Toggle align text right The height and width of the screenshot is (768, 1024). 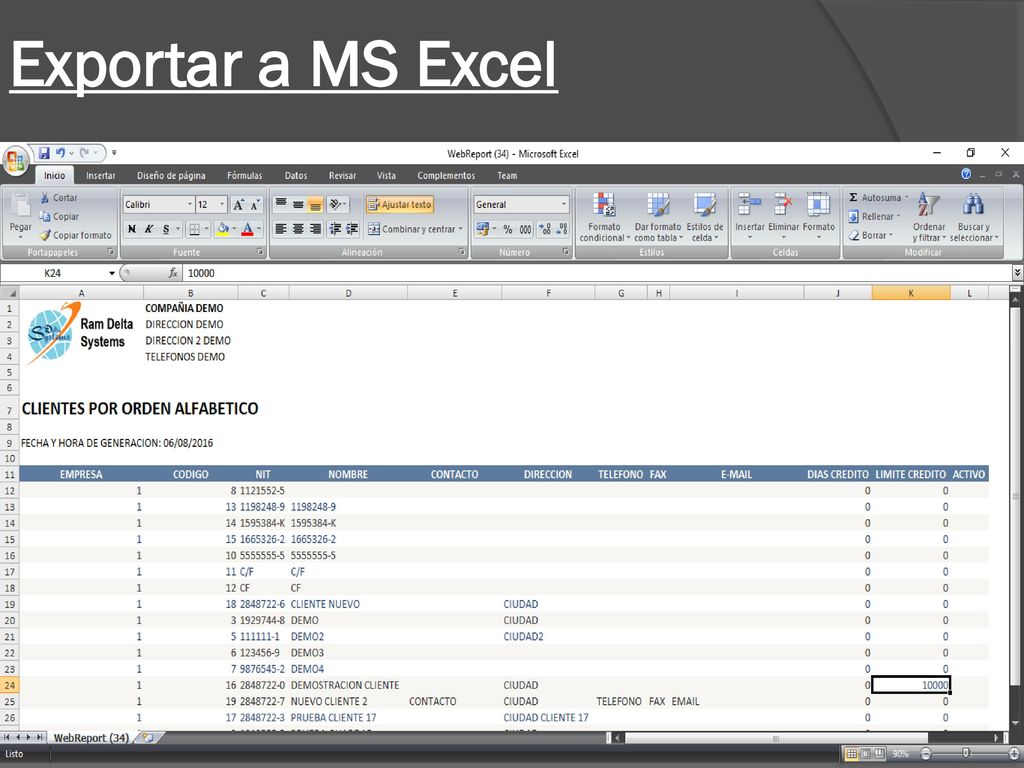click(315, 229)
